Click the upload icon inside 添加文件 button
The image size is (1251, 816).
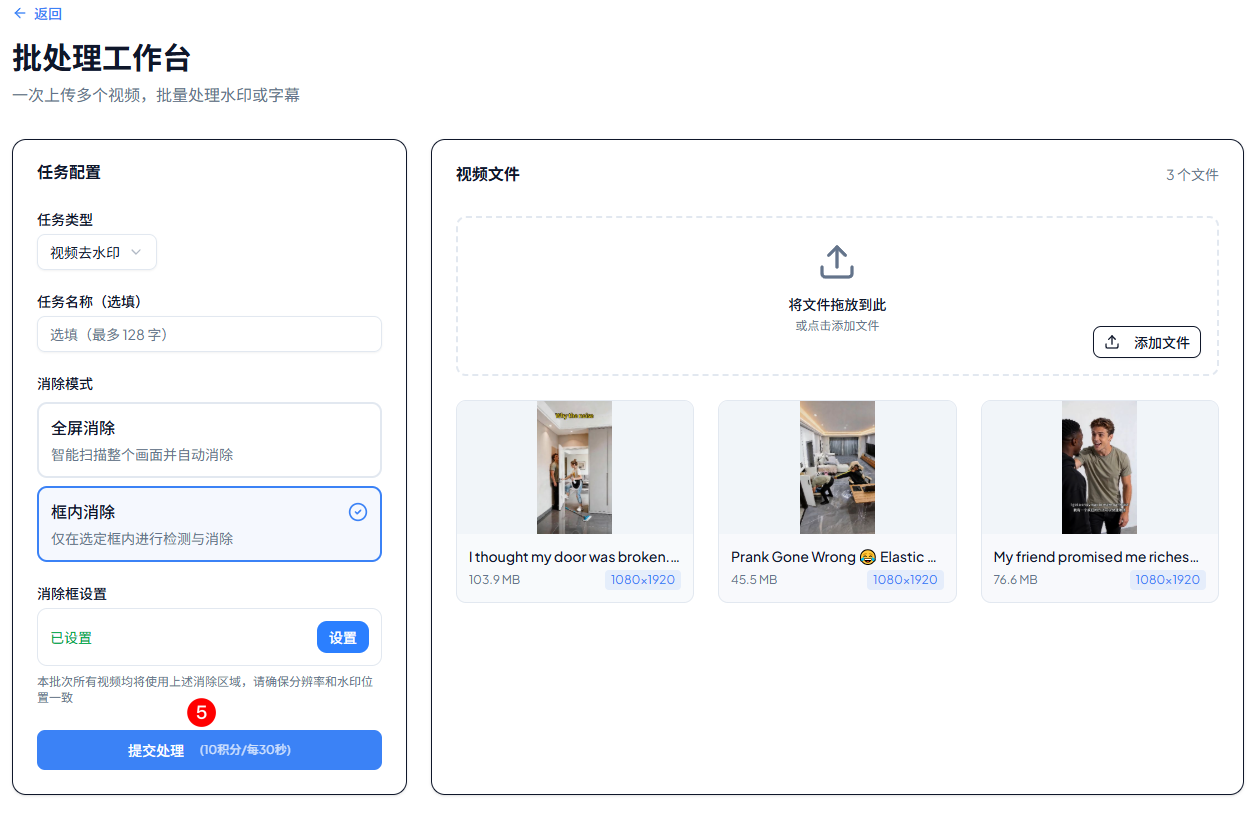[x=1112, y=342]
